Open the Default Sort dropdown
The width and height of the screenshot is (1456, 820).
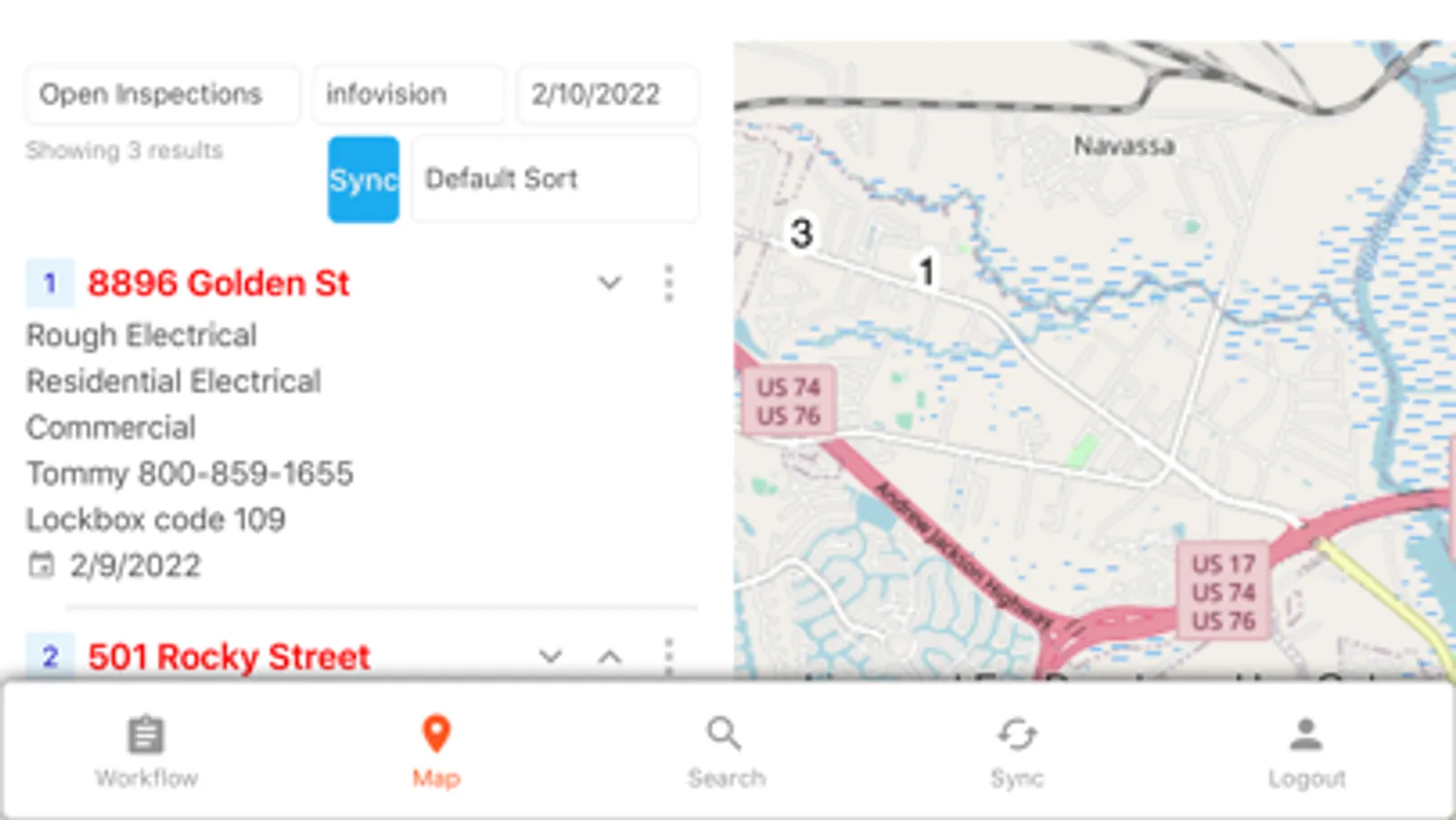point(555,179)
